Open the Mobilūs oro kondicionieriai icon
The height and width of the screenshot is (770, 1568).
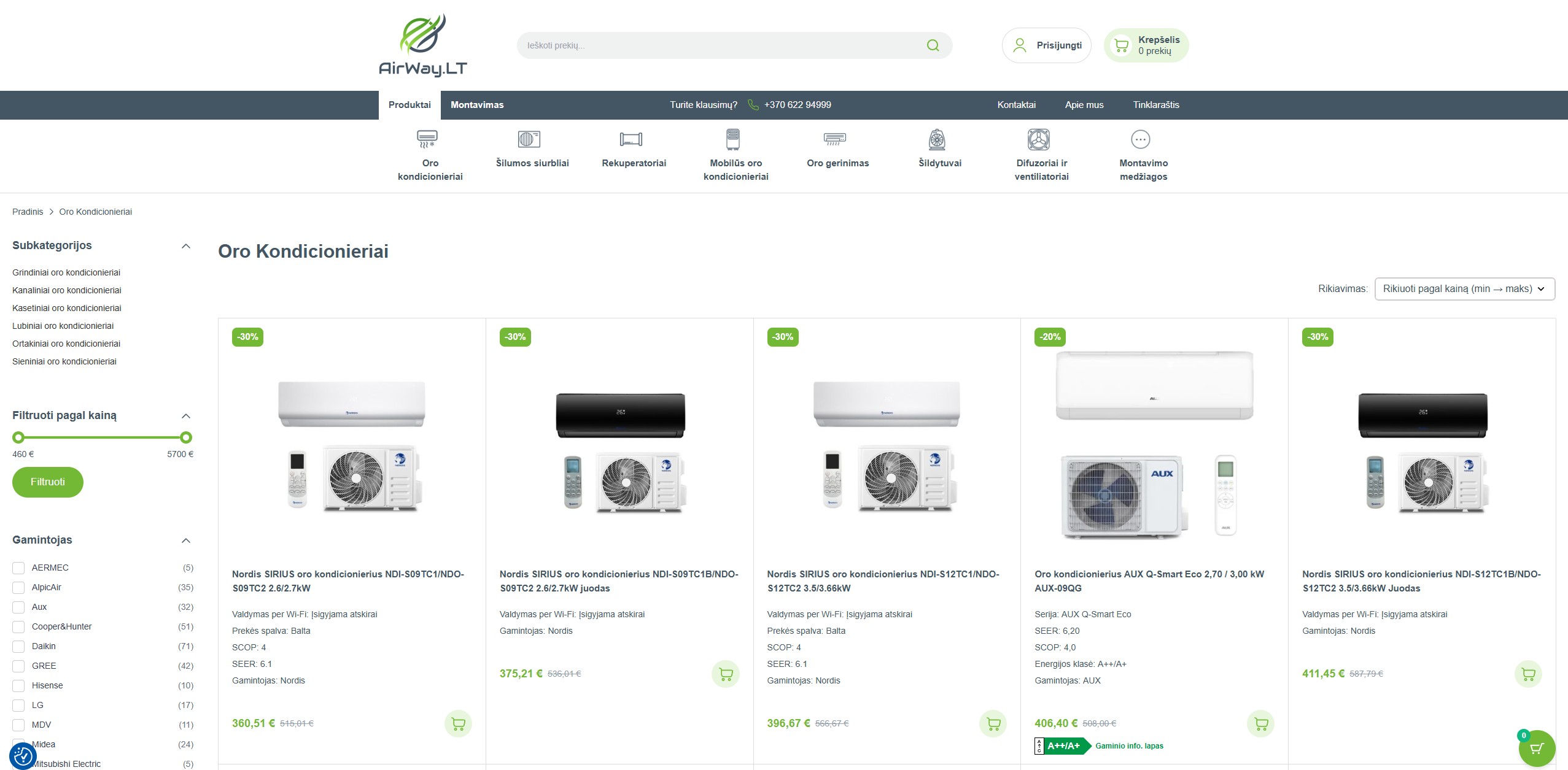click(x=733, y=139)
